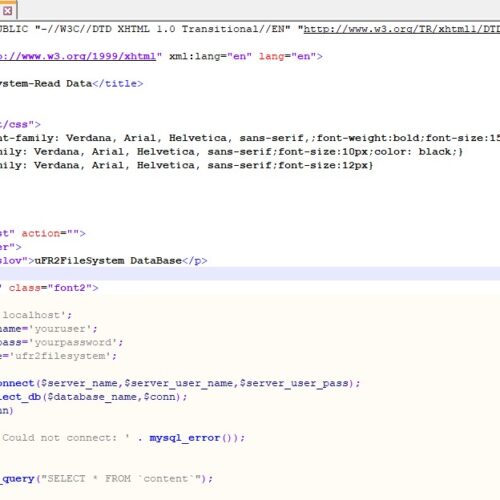Click the 'action=""' attribute
This screenshot has width=500, height=500.
(x=50, y=233)
